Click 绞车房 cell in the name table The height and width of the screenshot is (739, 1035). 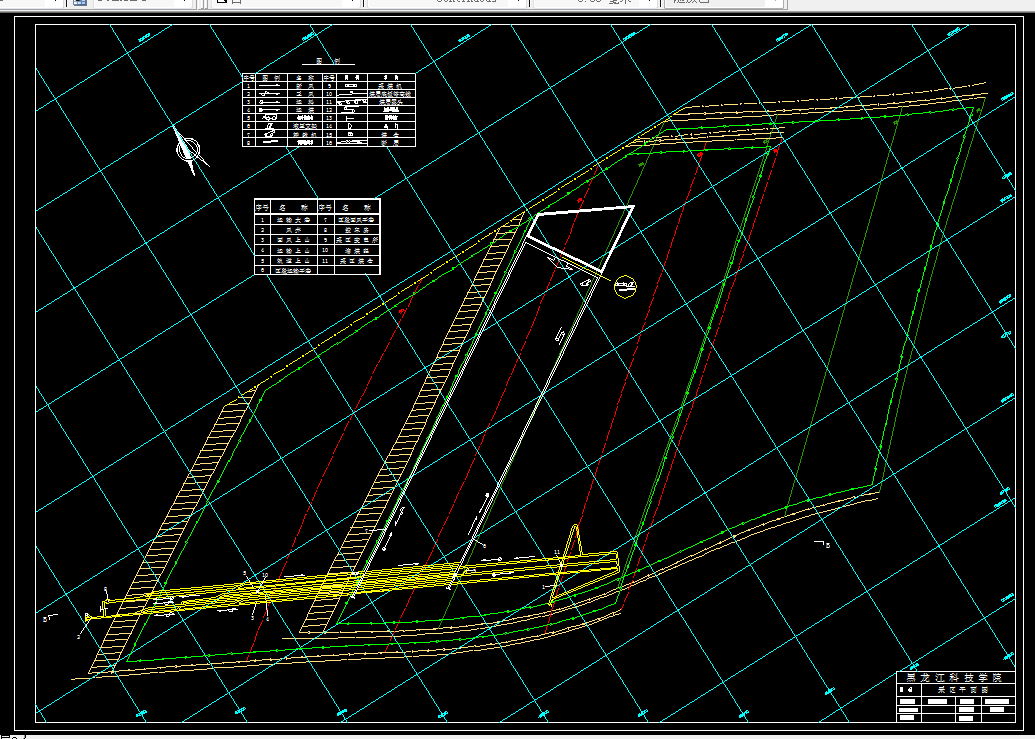357,230
